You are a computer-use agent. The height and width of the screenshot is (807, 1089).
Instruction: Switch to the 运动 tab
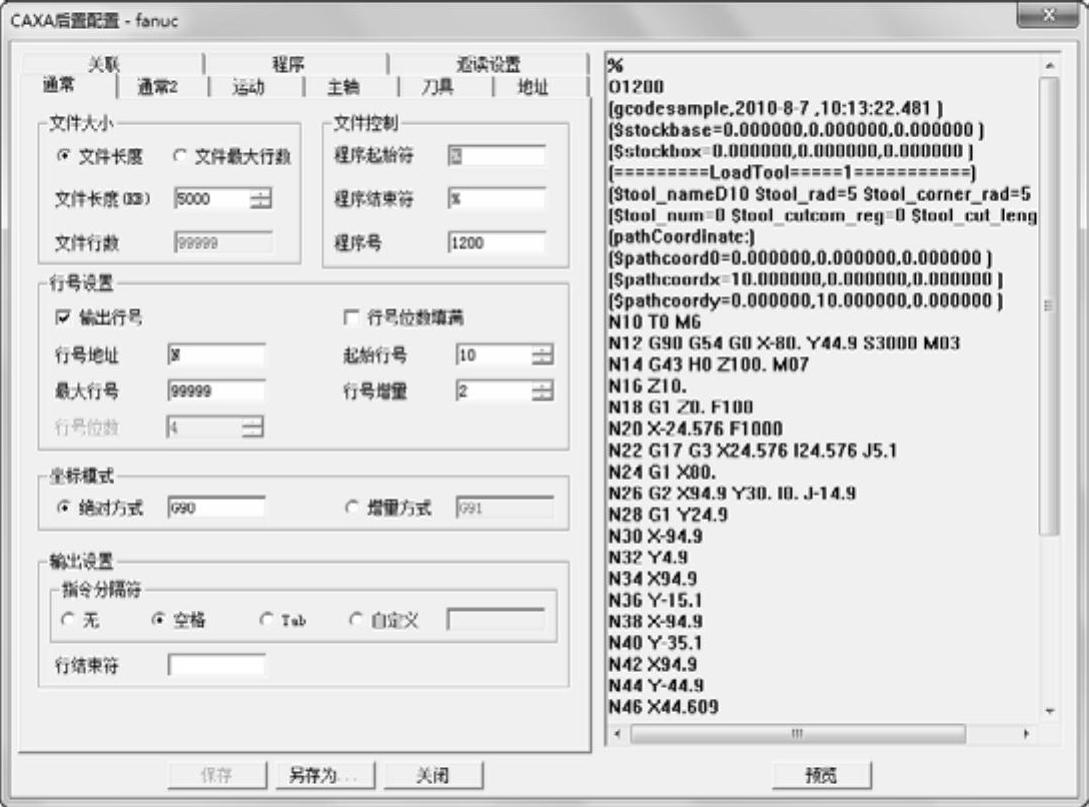[x=249, y=87]
